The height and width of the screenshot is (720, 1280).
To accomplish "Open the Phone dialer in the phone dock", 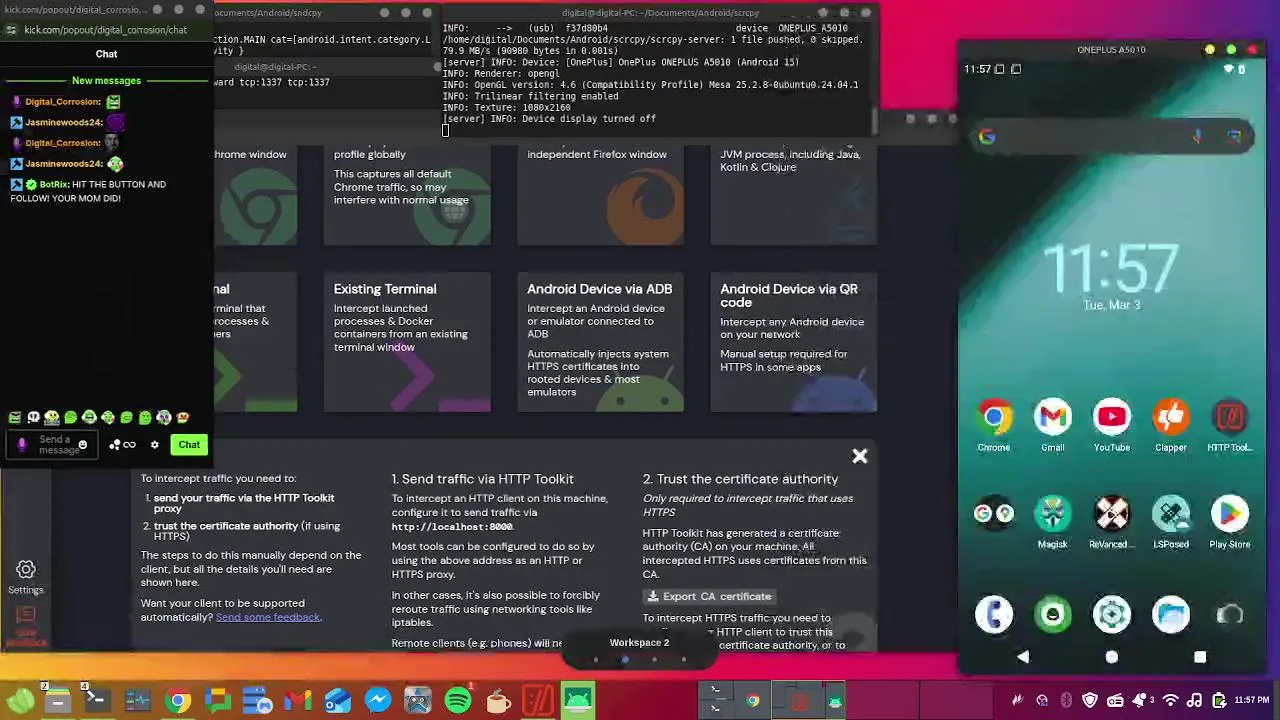I will [x=994, y=614].
